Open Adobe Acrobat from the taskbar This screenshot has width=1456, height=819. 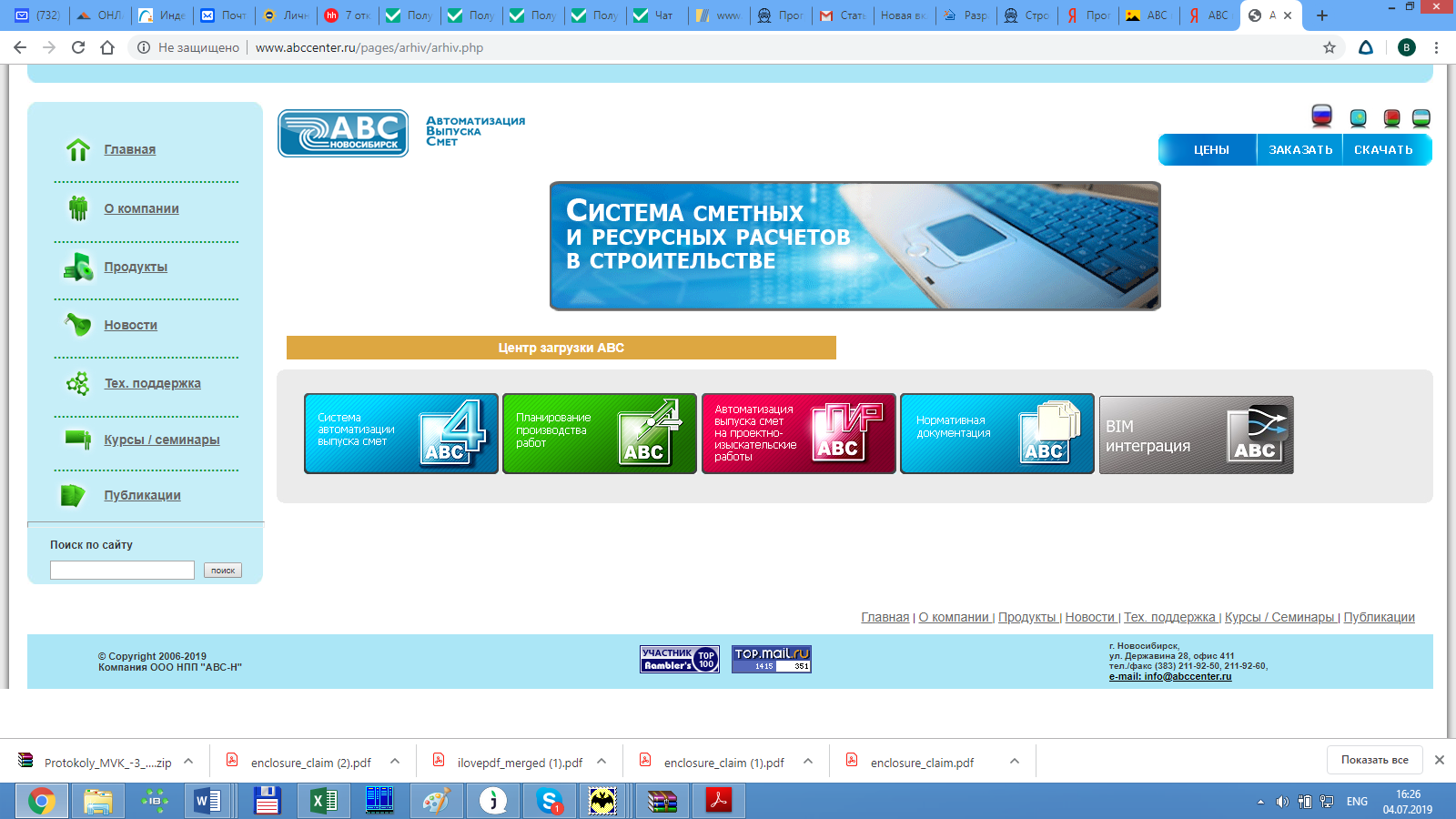(x=719, y=801)
